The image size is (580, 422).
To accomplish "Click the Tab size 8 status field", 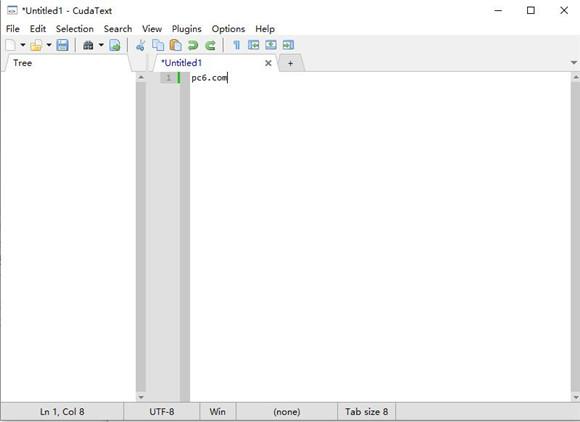I will (367, 412).
